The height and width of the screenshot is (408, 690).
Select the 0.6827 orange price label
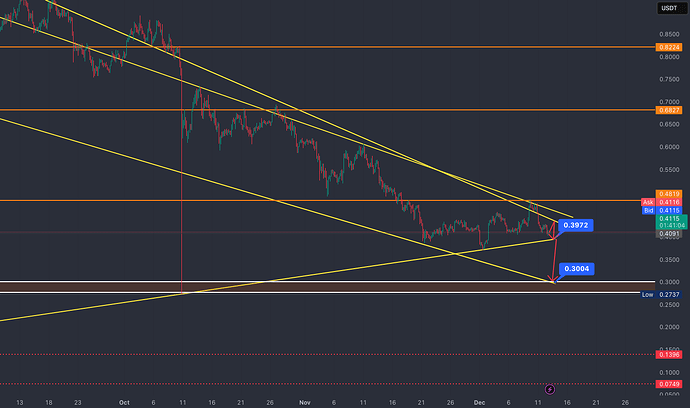coord(667,110)
